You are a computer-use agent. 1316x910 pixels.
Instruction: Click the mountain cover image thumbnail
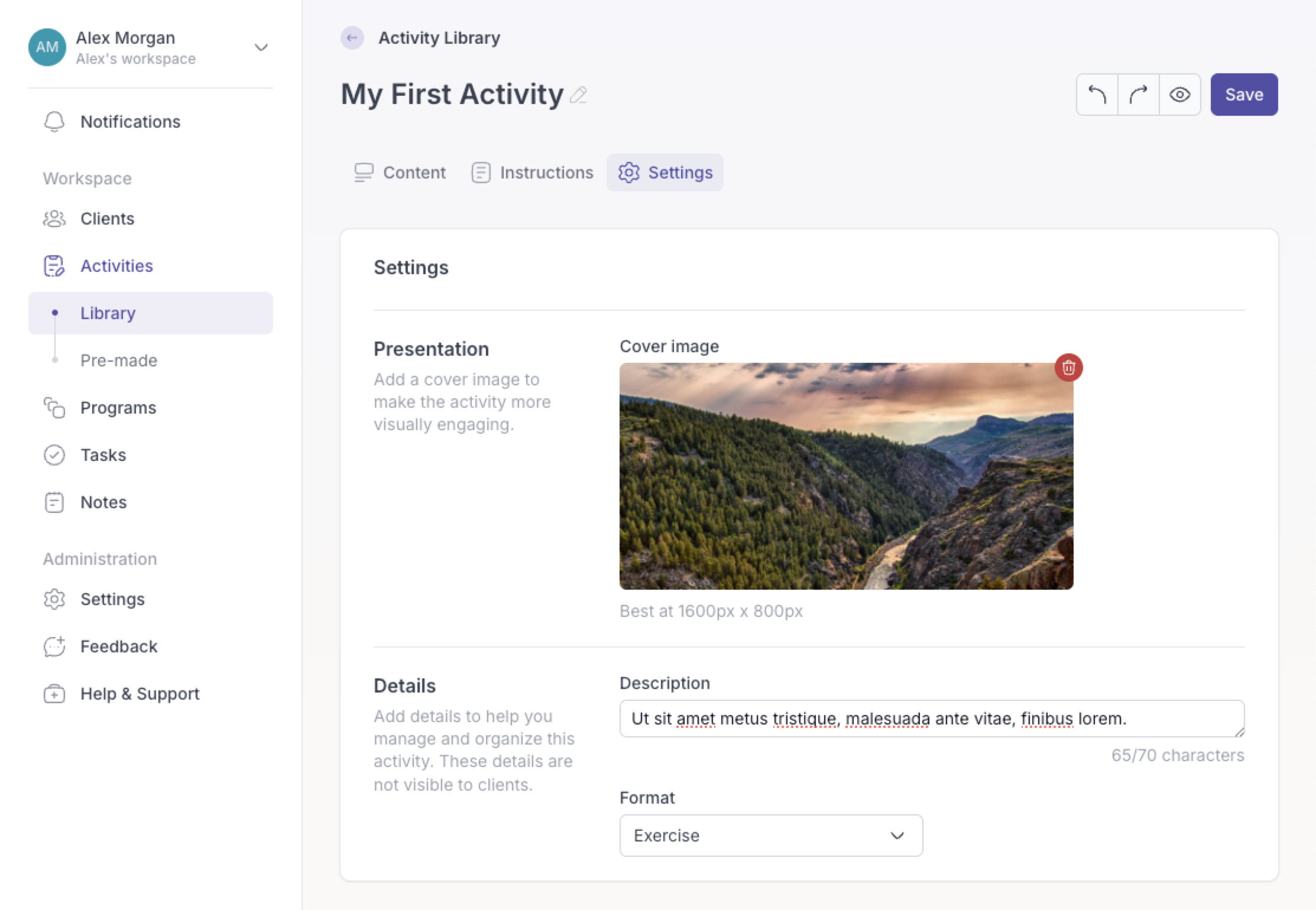[846, 476]
